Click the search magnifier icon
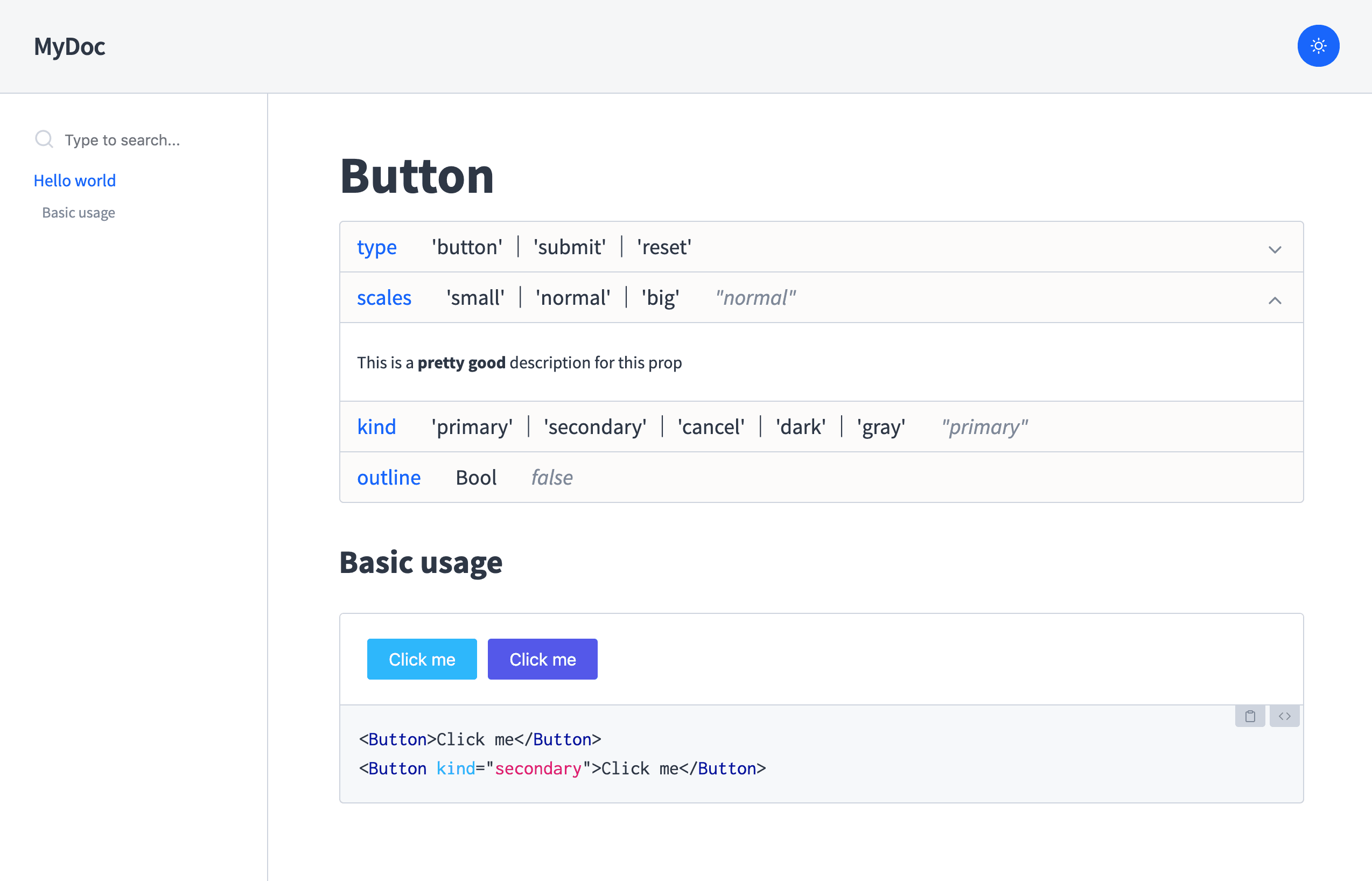The width and height of the screenshot is (1372, 881). point(44,139)
